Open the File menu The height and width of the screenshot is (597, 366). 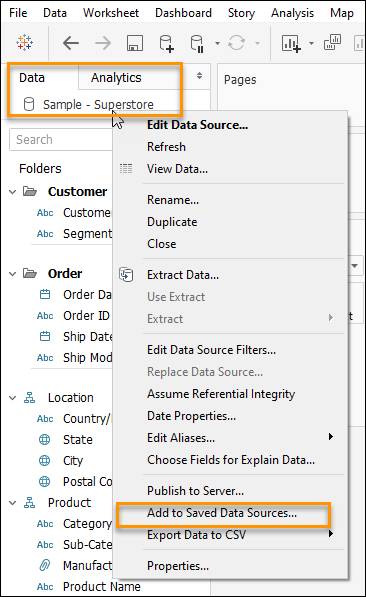tap(18, 13)
